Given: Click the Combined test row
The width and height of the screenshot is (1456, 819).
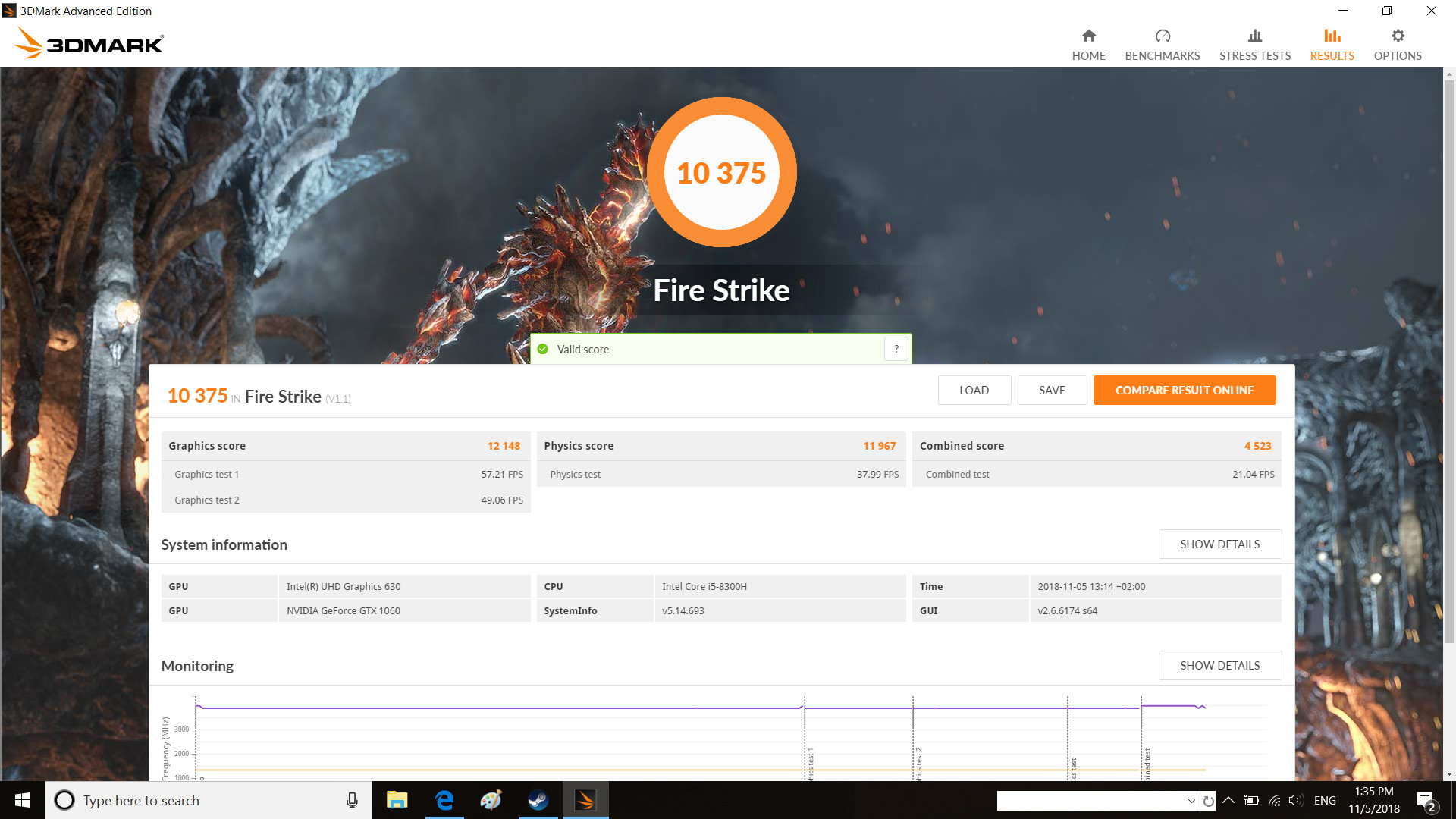Looking at the screenshot, I should point(1097,475).
